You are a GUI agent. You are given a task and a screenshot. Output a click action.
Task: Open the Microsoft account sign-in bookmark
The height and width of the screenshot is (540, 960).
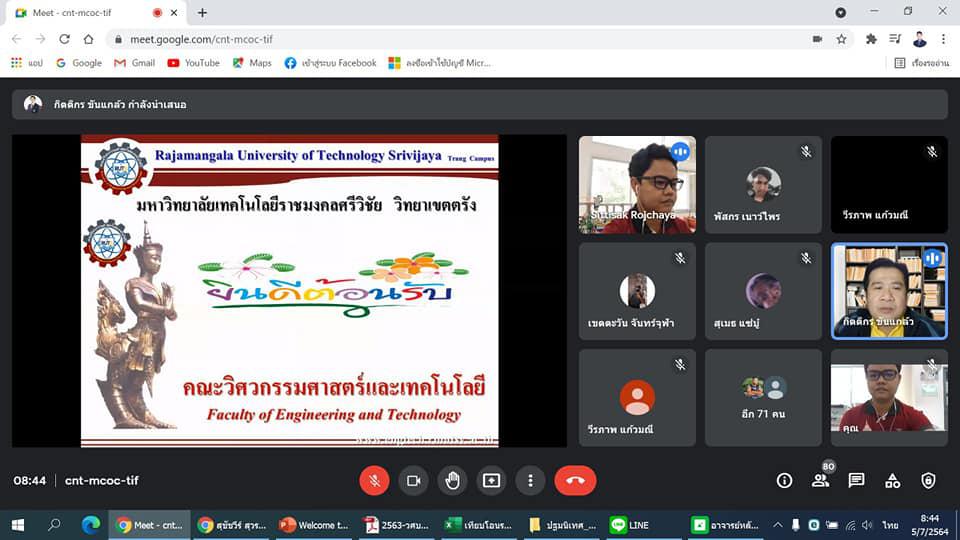pyautogui.click(x=440, y=62)
